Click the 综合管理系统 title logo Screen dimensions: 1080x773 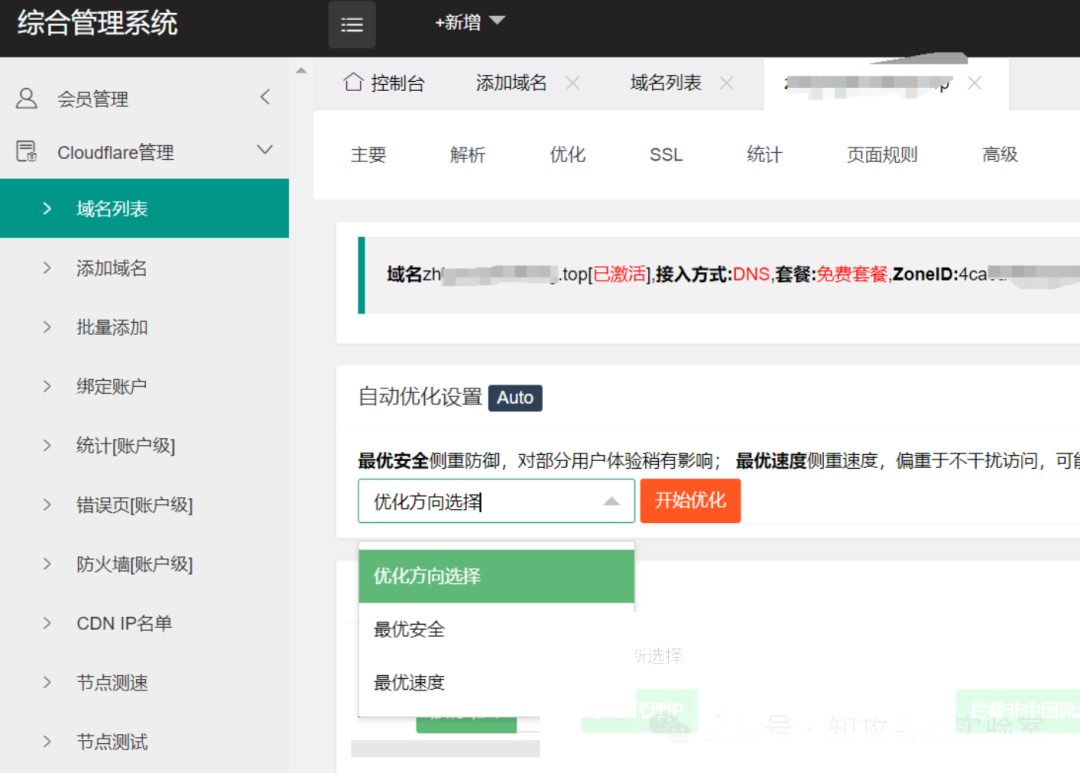(x=97, y=23)
